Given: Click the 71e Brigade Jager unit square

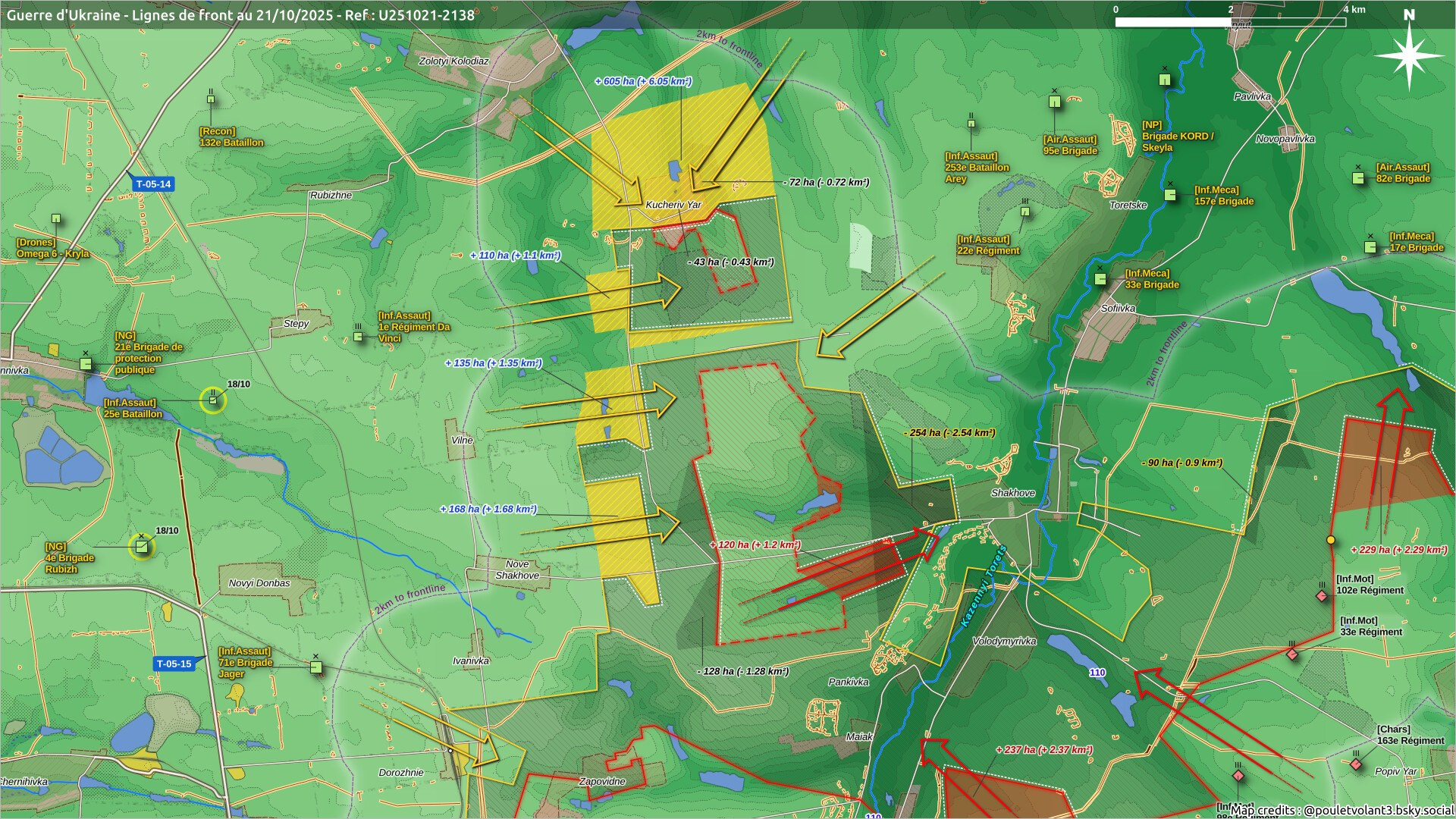Looking at the screenshot, I should pos(316,667).
